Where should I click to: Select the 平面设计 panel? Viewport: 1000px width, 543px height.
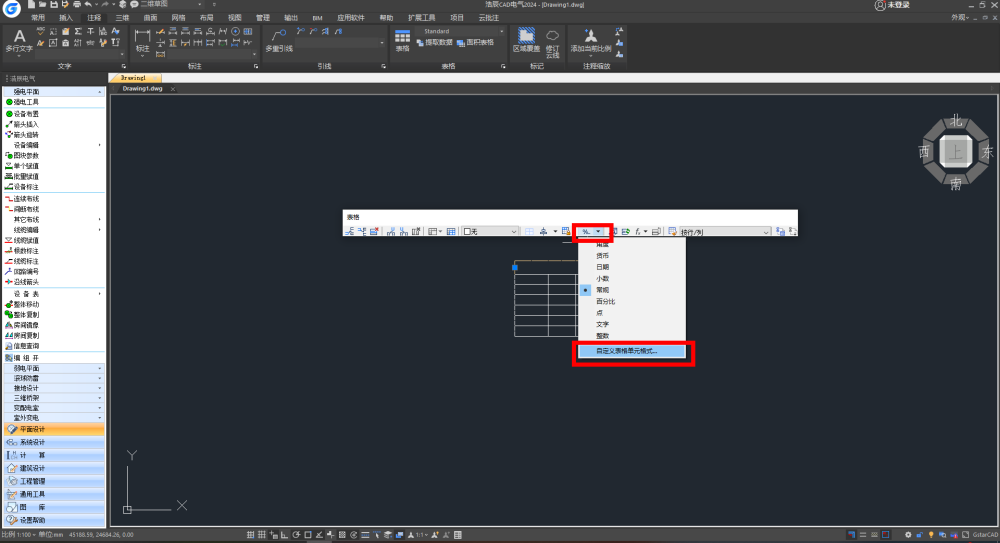[x=54, y=429]
